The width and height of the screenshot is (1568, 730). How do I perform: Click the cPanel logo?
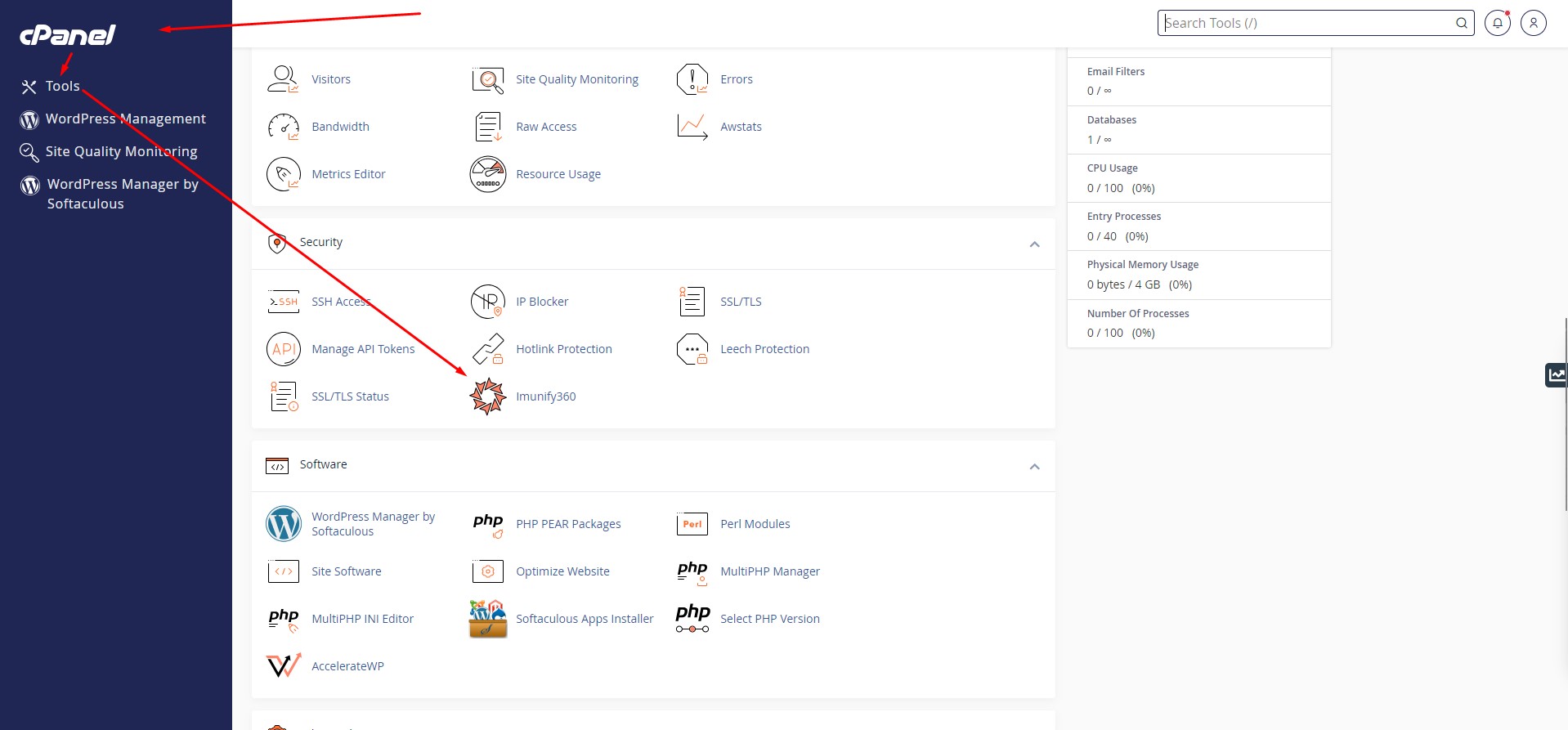[x=68, y=34]
